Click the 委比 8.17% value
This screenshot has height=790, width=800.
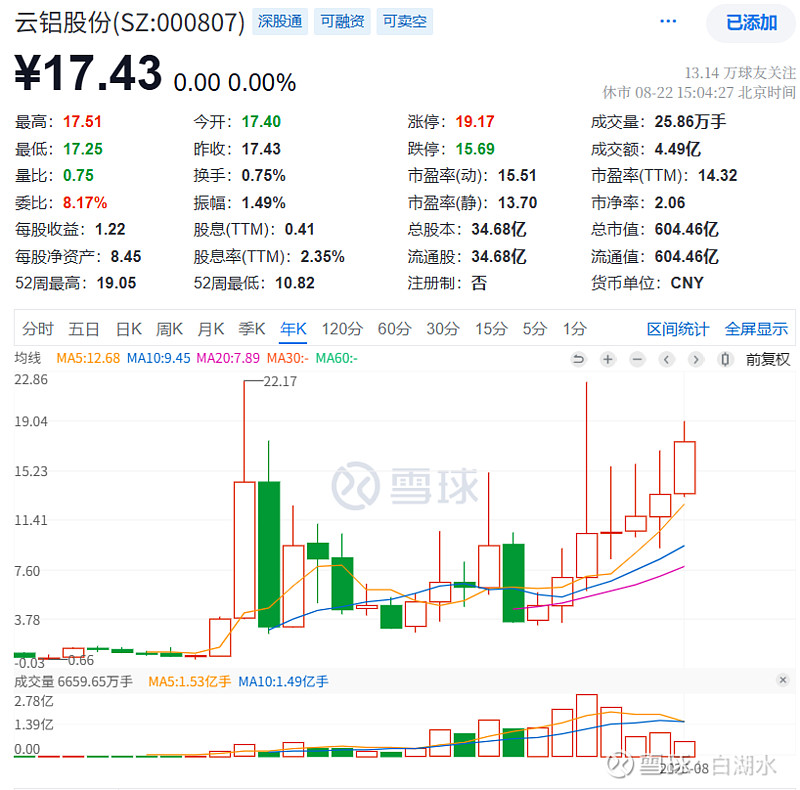tap(85, 203)
